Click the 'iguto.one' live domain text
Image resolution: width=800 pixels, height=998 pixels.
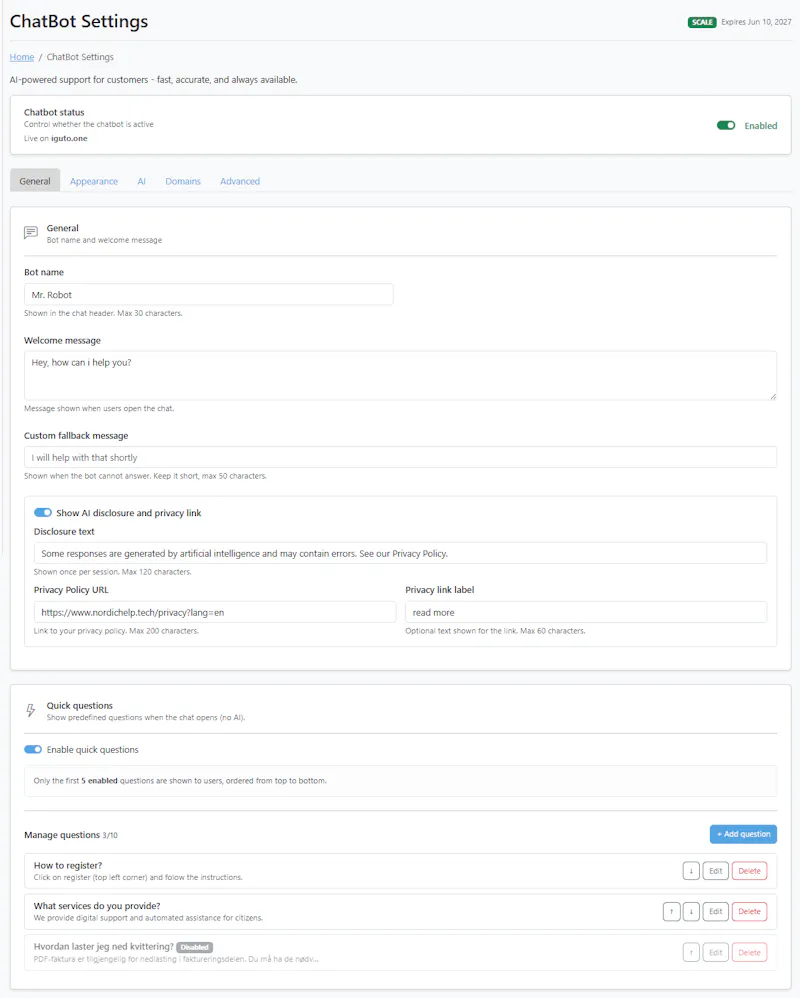click(69, 138)
